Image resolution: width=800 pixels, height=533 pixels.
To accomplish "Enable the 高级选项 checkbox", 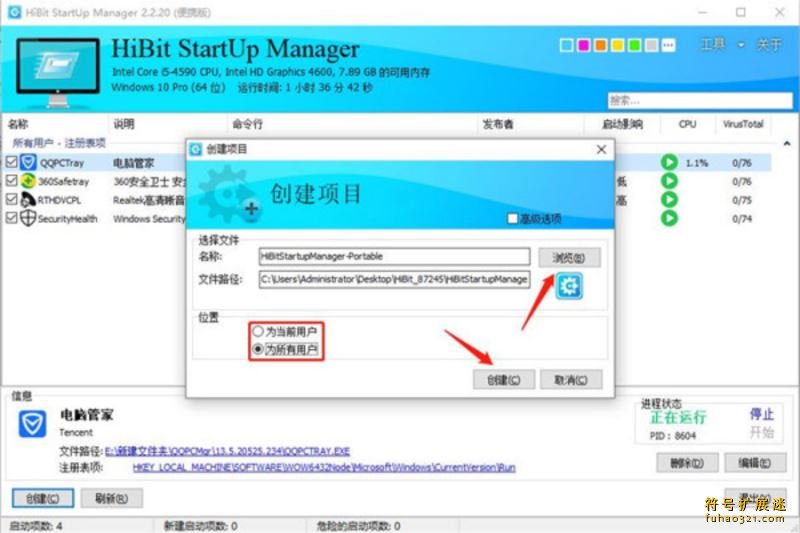I will (x=512, y=219).
